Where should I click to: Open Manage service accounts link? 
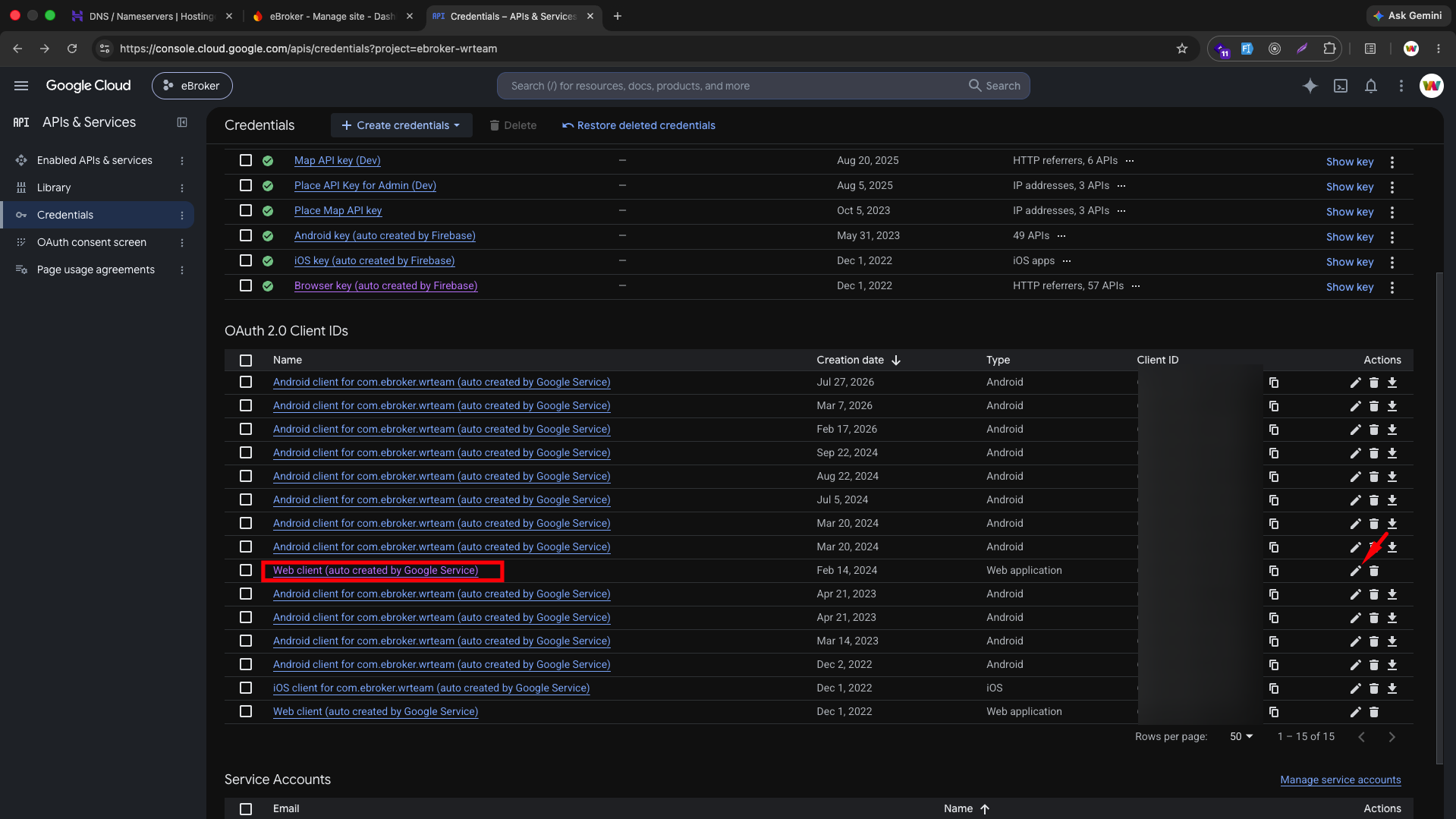(1341, 780)
